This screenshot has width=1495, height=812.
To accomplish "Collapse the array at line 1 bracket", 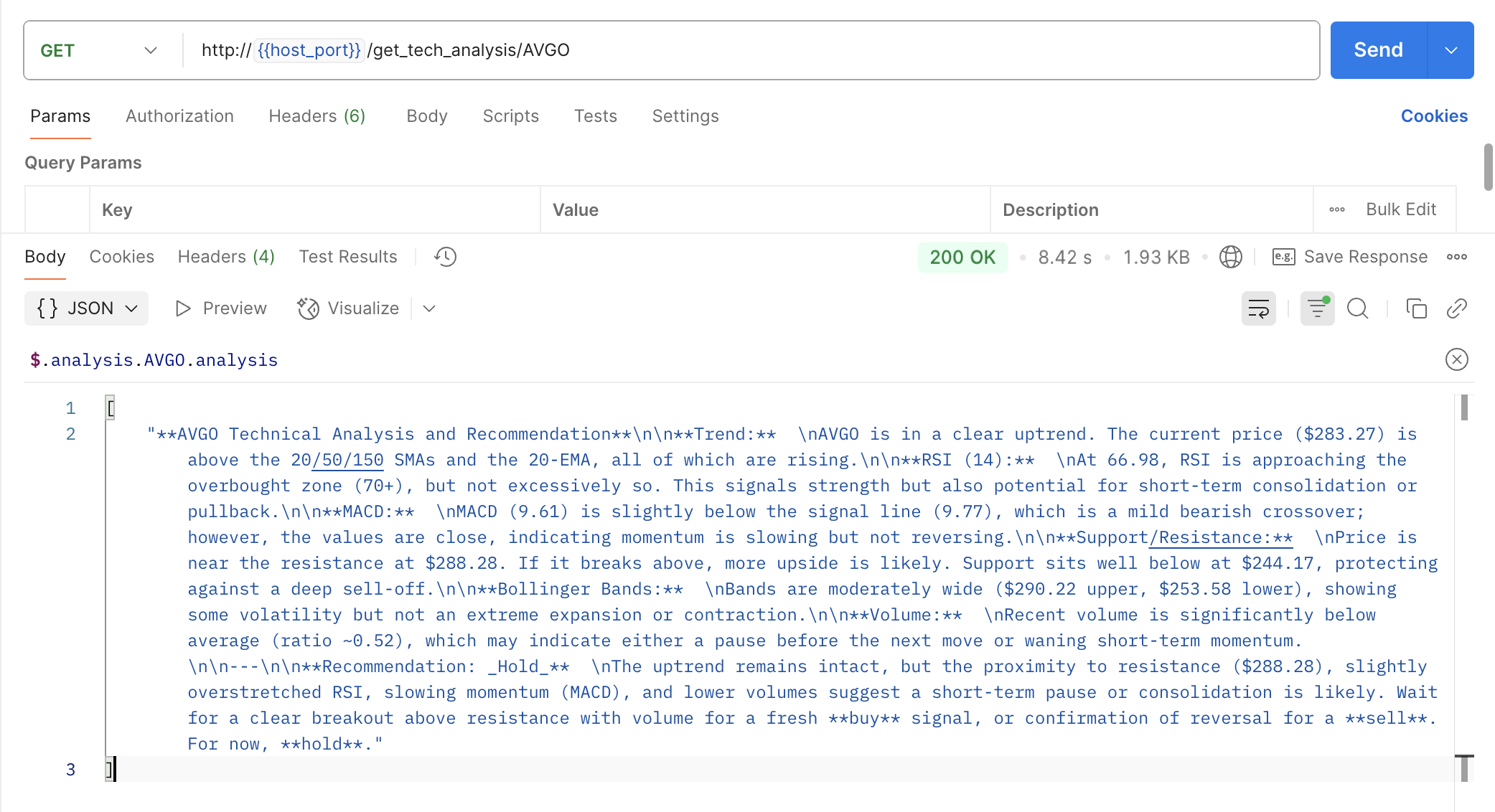I will 111,408.
